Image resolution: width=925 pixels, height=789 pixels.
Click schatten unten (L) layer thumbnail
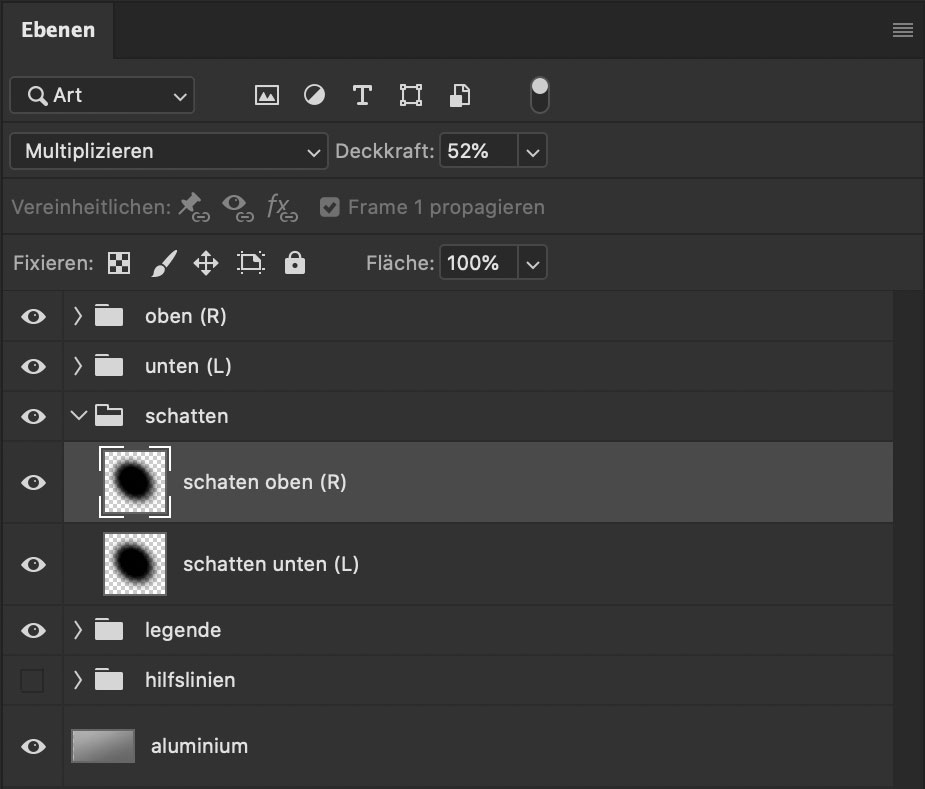pyautogui.click(x=135, y=564)
